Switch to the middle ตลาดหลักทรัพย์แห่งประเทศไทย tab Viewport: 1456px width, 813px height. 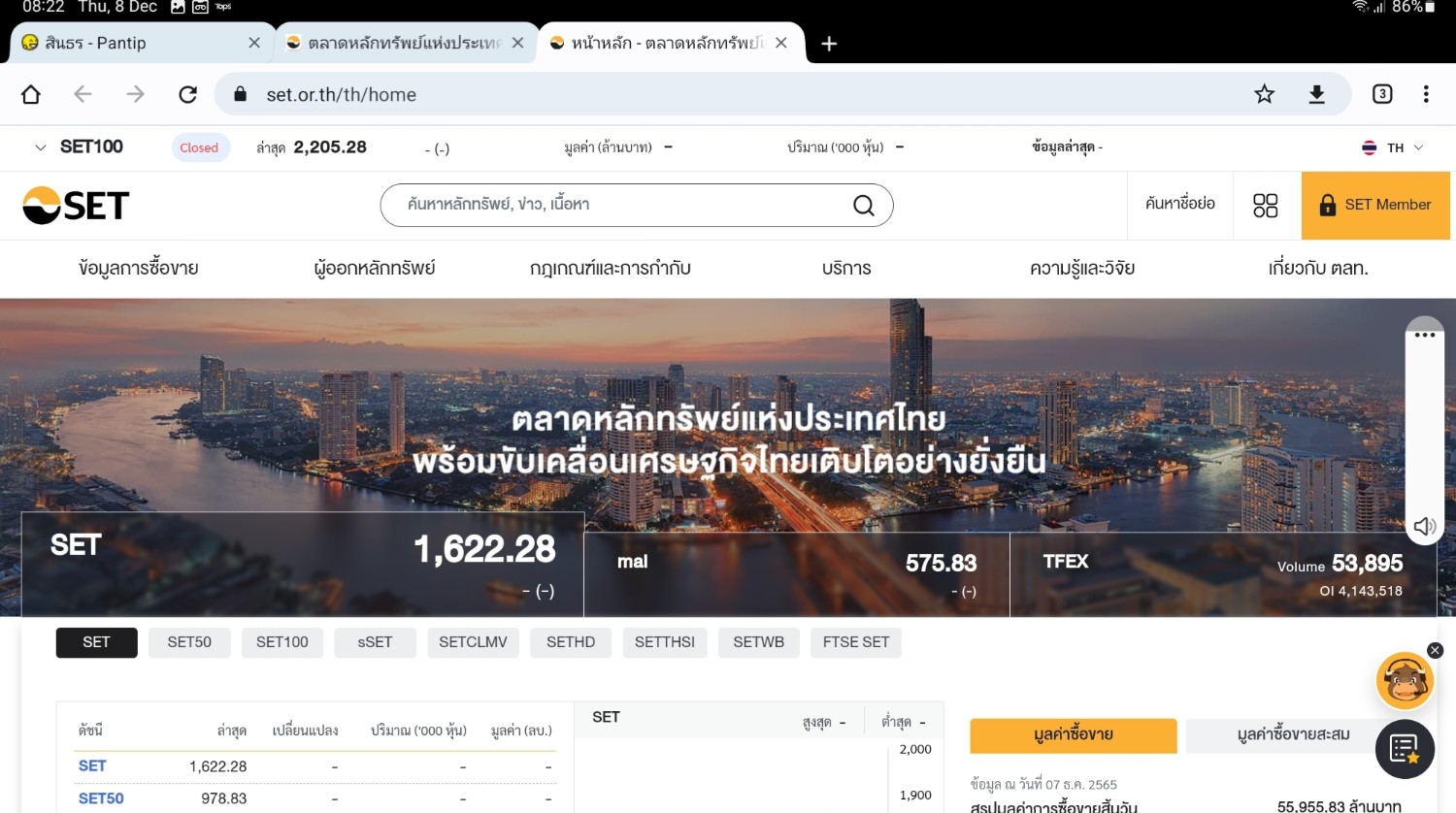(x=405, y=43)
